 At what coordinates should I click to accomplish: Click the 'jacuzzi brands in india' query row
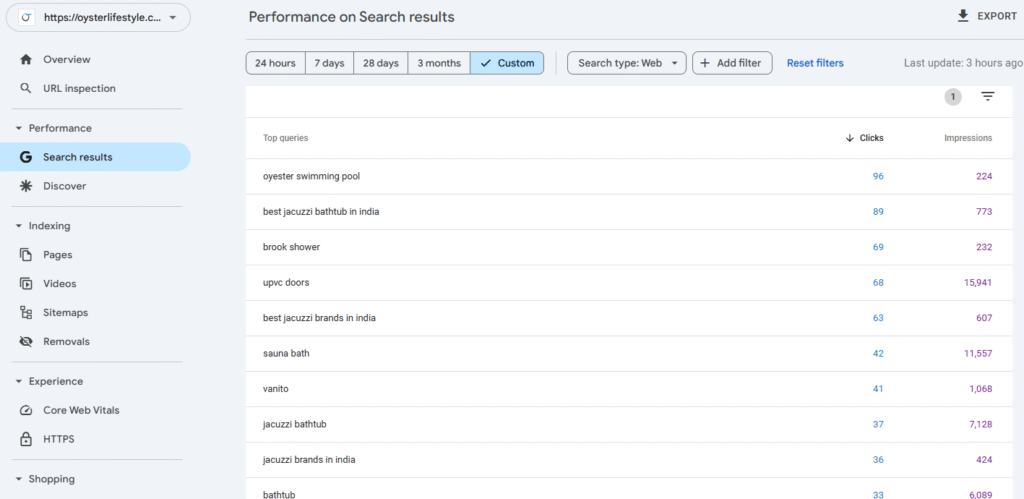(x=631, y=460)
